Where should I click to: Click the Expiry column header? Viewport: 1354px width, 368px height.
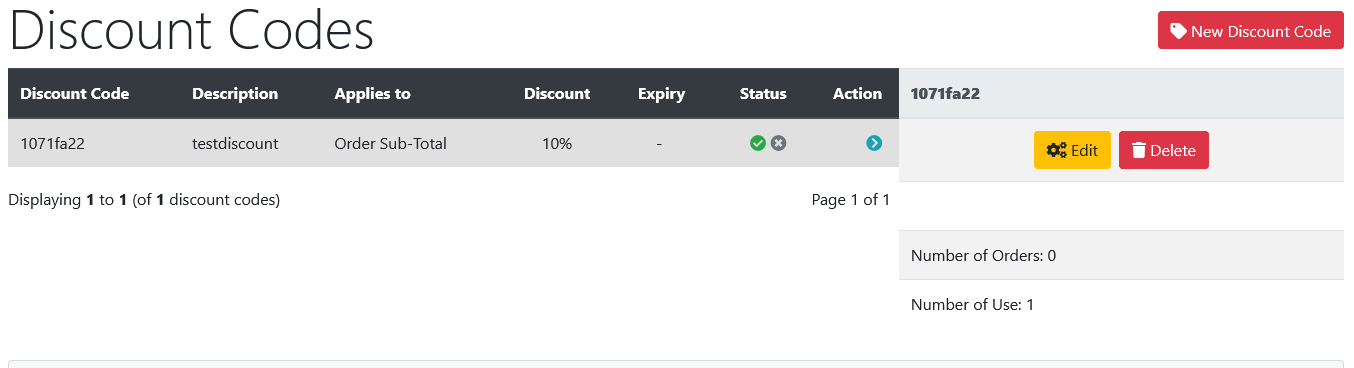point(661,94)
